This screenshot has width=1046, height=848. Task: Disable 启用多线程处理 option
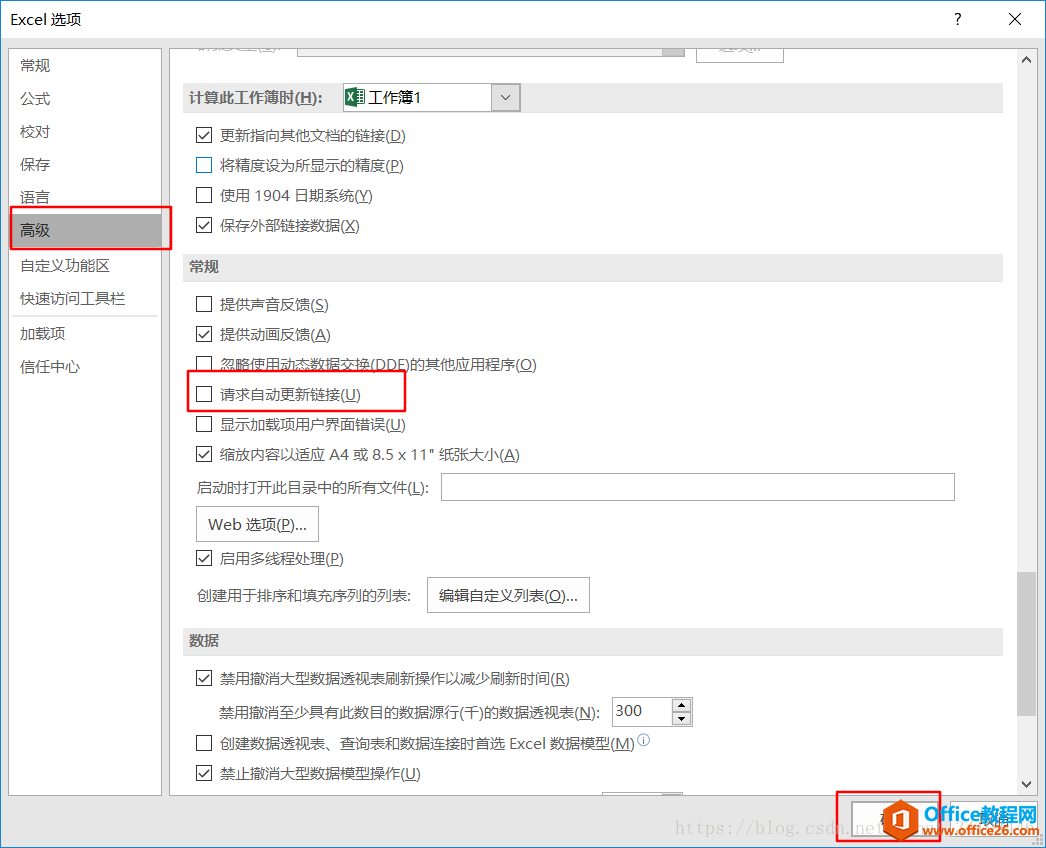[x=204, y=557]
